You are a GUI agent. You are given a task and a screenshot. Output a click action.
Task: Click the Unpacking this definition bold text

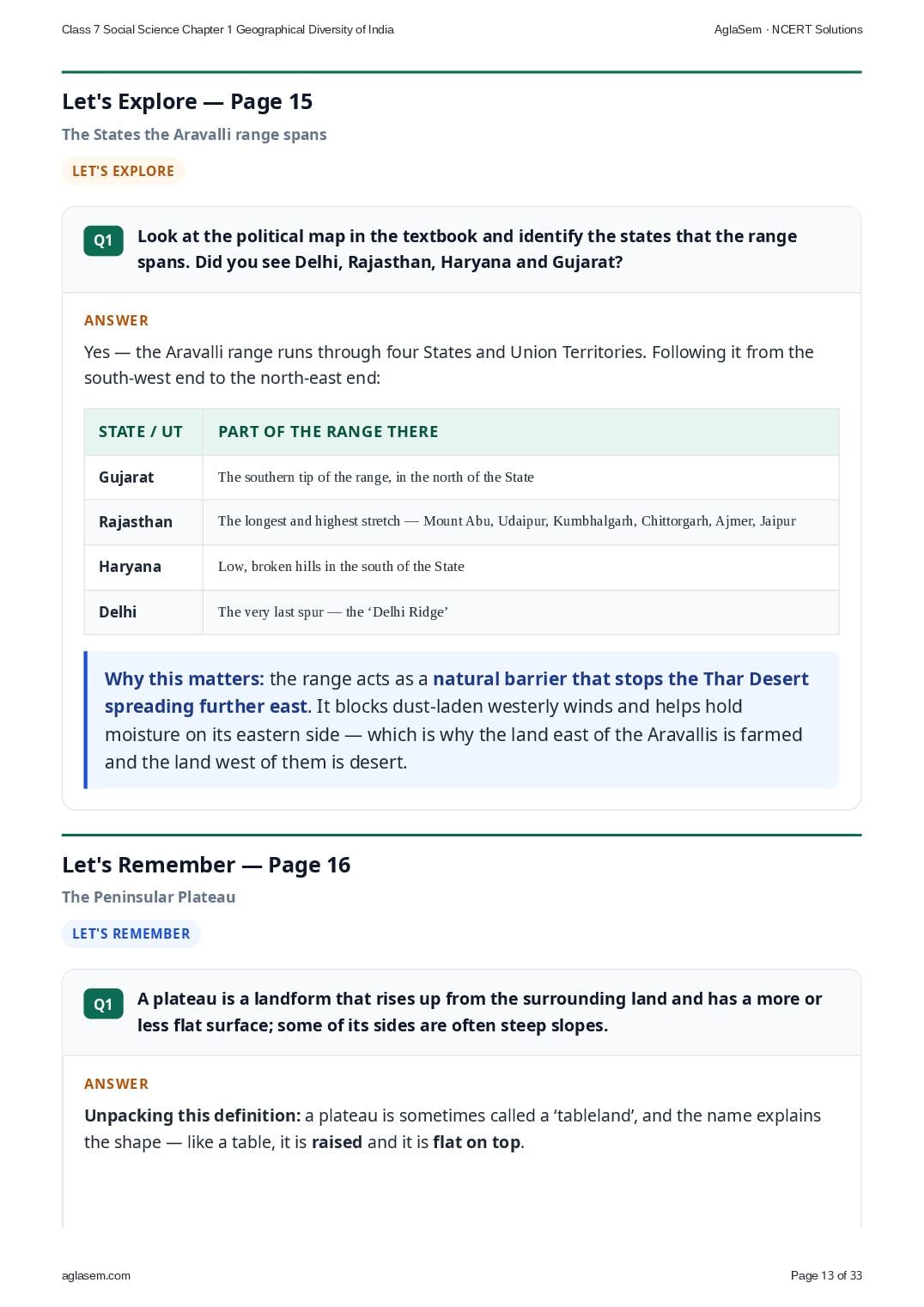click(x=192, y=1116)
